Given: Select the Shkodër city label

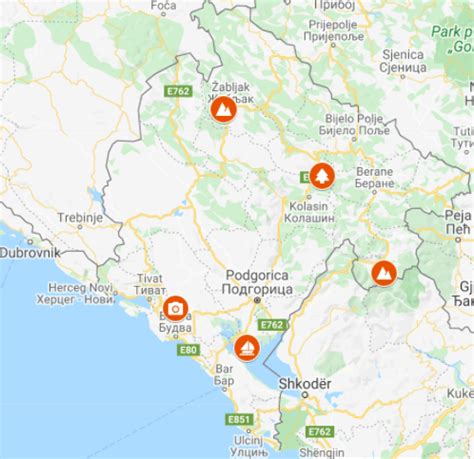Looking at the screenshot, I should [x=305, y=384].
